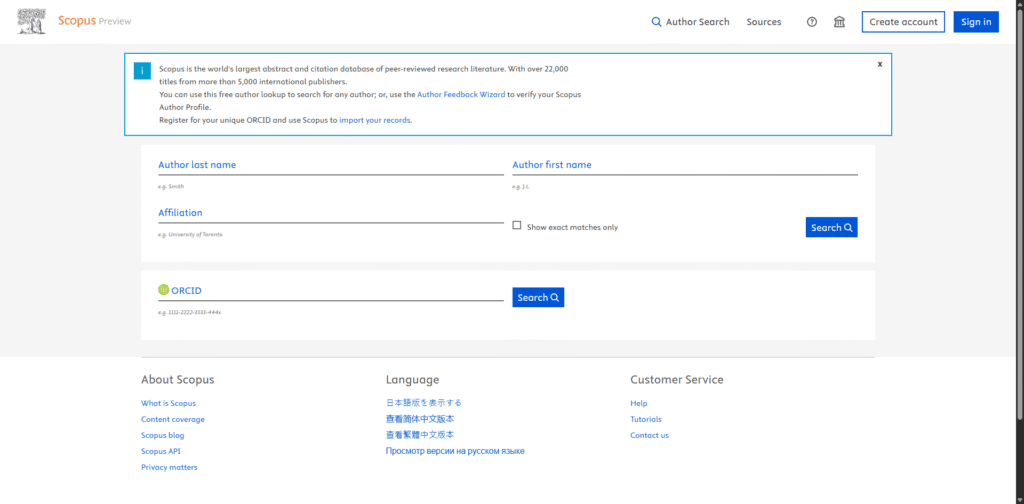Focus the Affiliation input field

[330, 213]
